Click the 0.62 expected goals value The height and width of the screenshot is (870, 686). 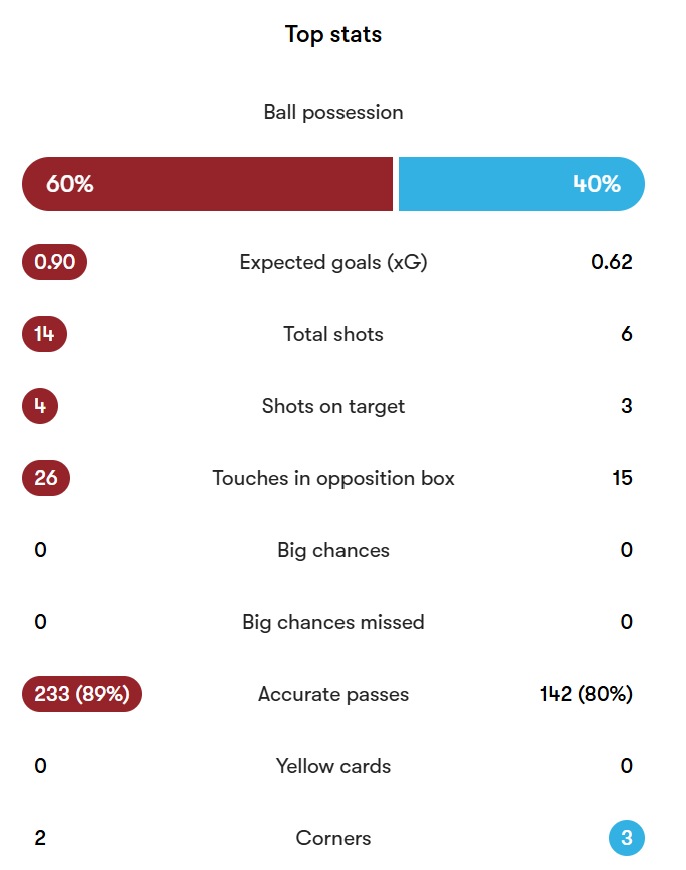[x=612, y=262]
